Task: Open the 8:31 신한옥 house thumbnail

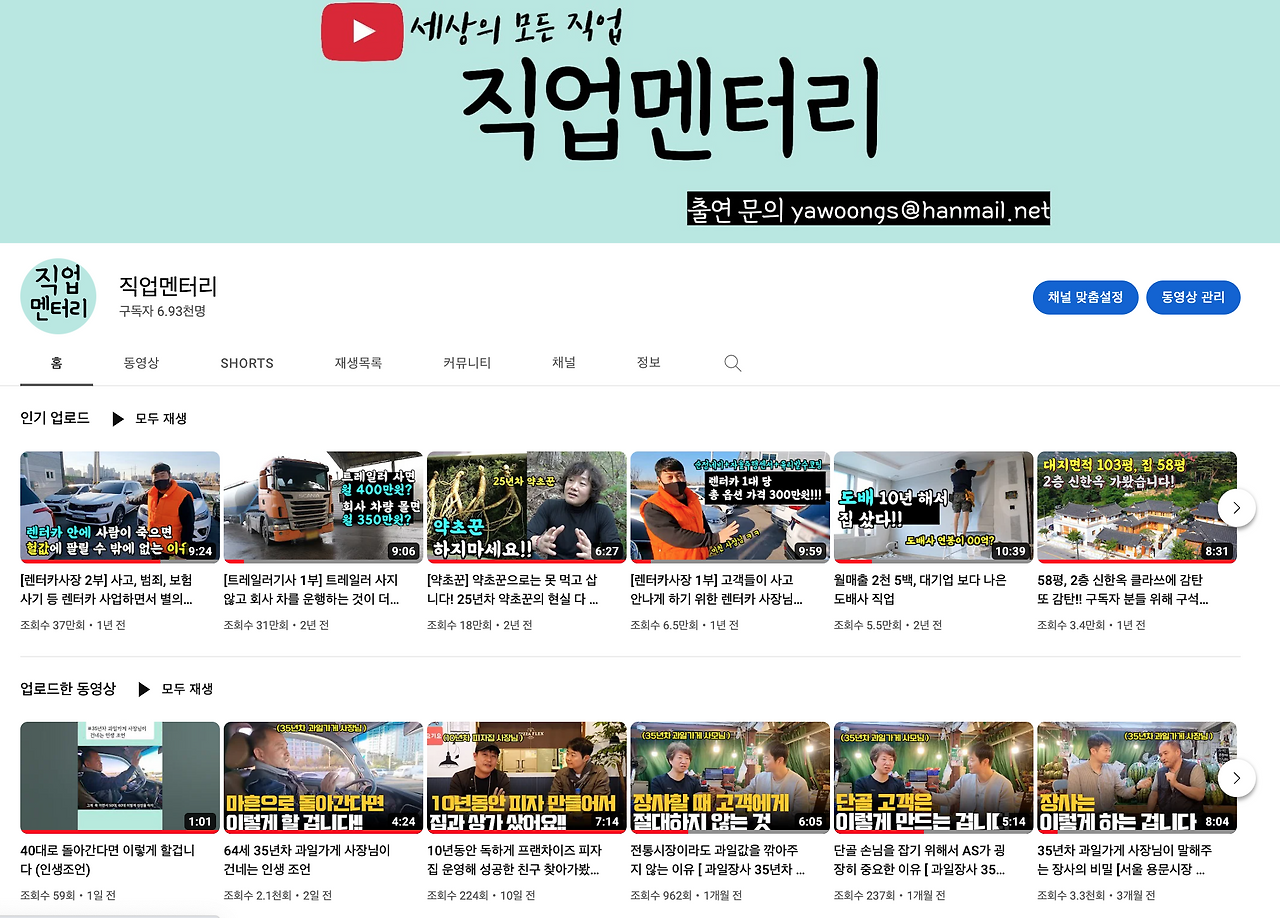Action: tap(1137, 507)
